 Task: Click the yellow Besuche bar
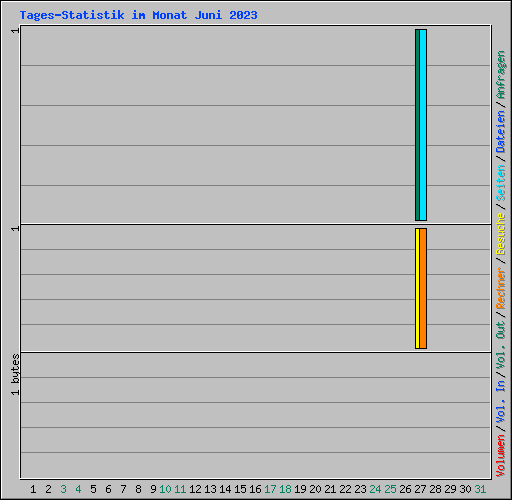(x=417, y=289)
